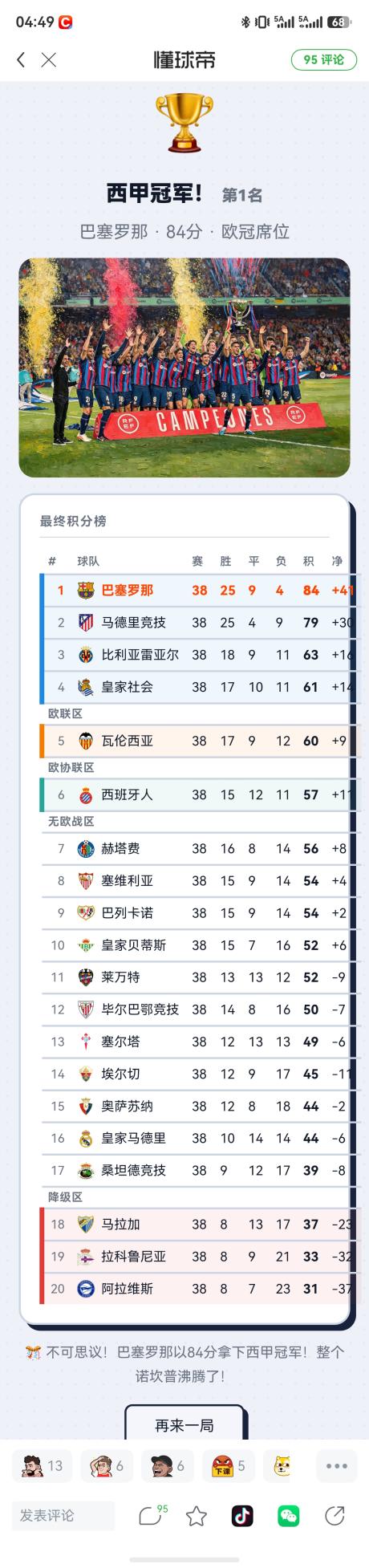Viewport: 369px width, 1568px height.
Task: Tap the 发表评论 comment input field
Action: (x=63, y=1515)
